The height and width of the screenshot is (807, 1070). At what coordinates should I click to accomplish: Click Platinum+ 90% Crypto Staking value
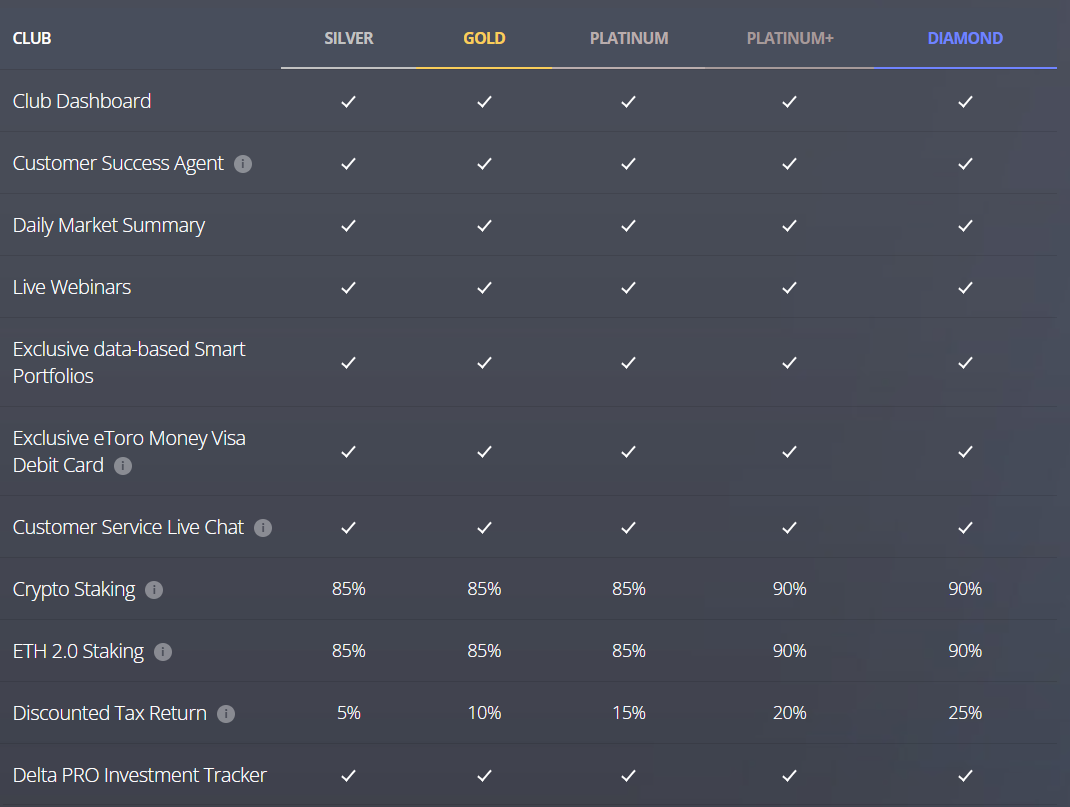click(790, 589)
